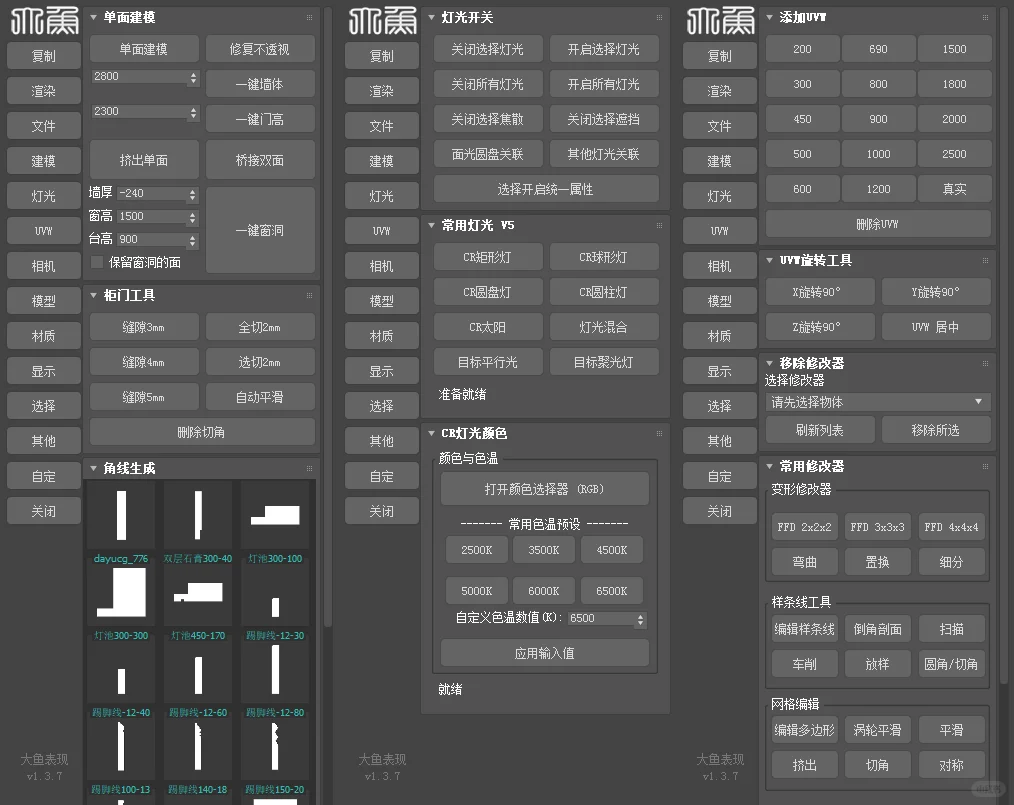Click the grip handle of 移除修改器 rollout
Viewport: 1014px width, 805px height.
(x=985, y=363)
